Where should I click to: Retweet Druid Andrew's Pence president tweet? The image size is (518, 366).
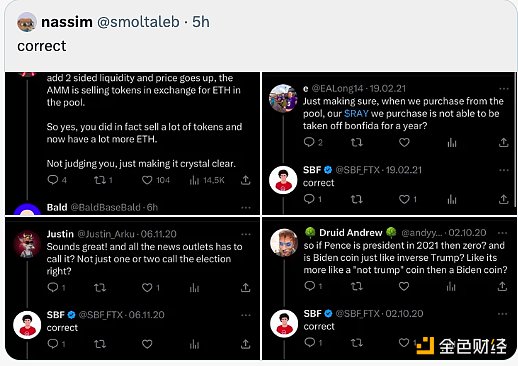pyautogui.click(x=357, y=286)
